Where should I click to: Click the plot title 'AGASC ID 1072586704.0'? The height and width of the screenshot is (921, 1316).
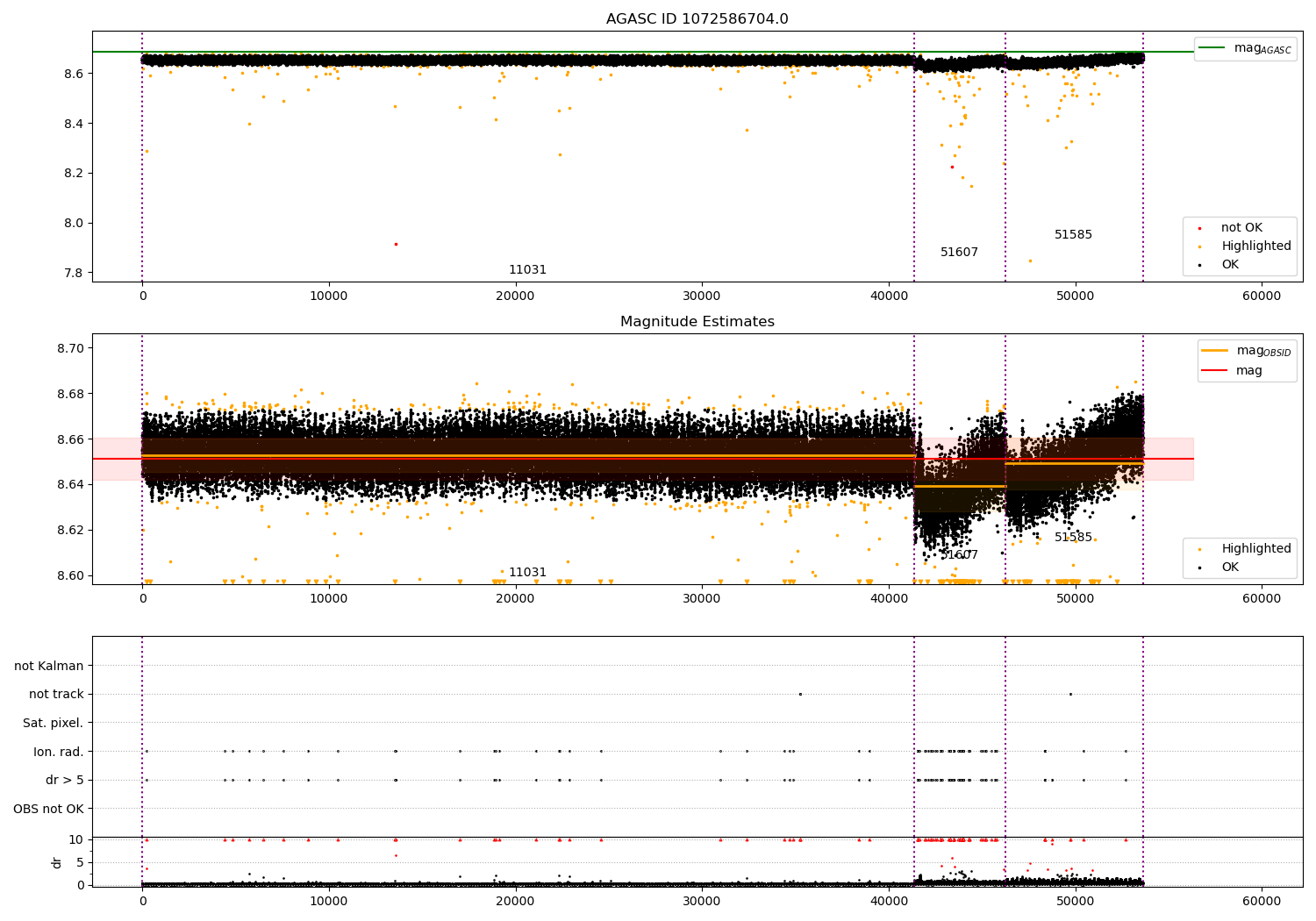[x=697, y=19]
